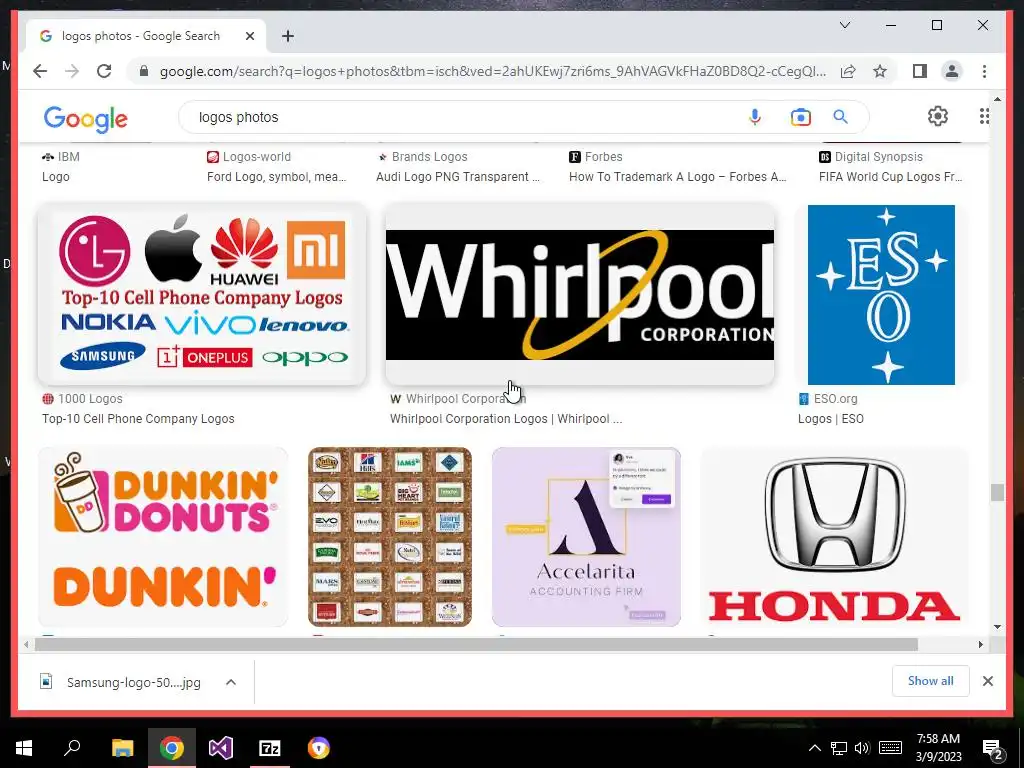Click the blue search magnifier icon
The height and width of the screenshot is (768, 1024).
[840, 117]
